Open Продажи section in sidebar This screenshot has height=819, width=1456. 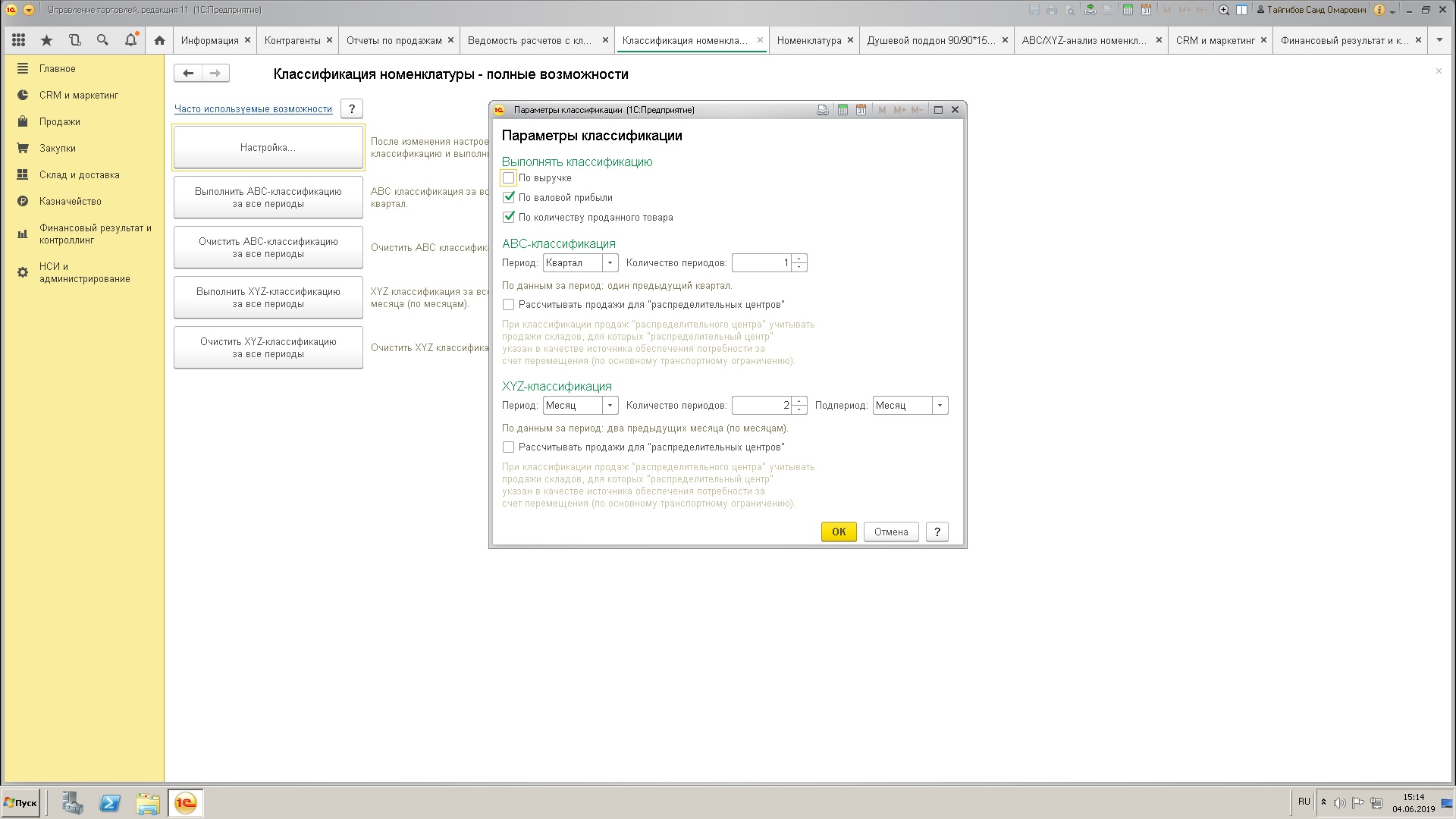(x=59, y=121)
